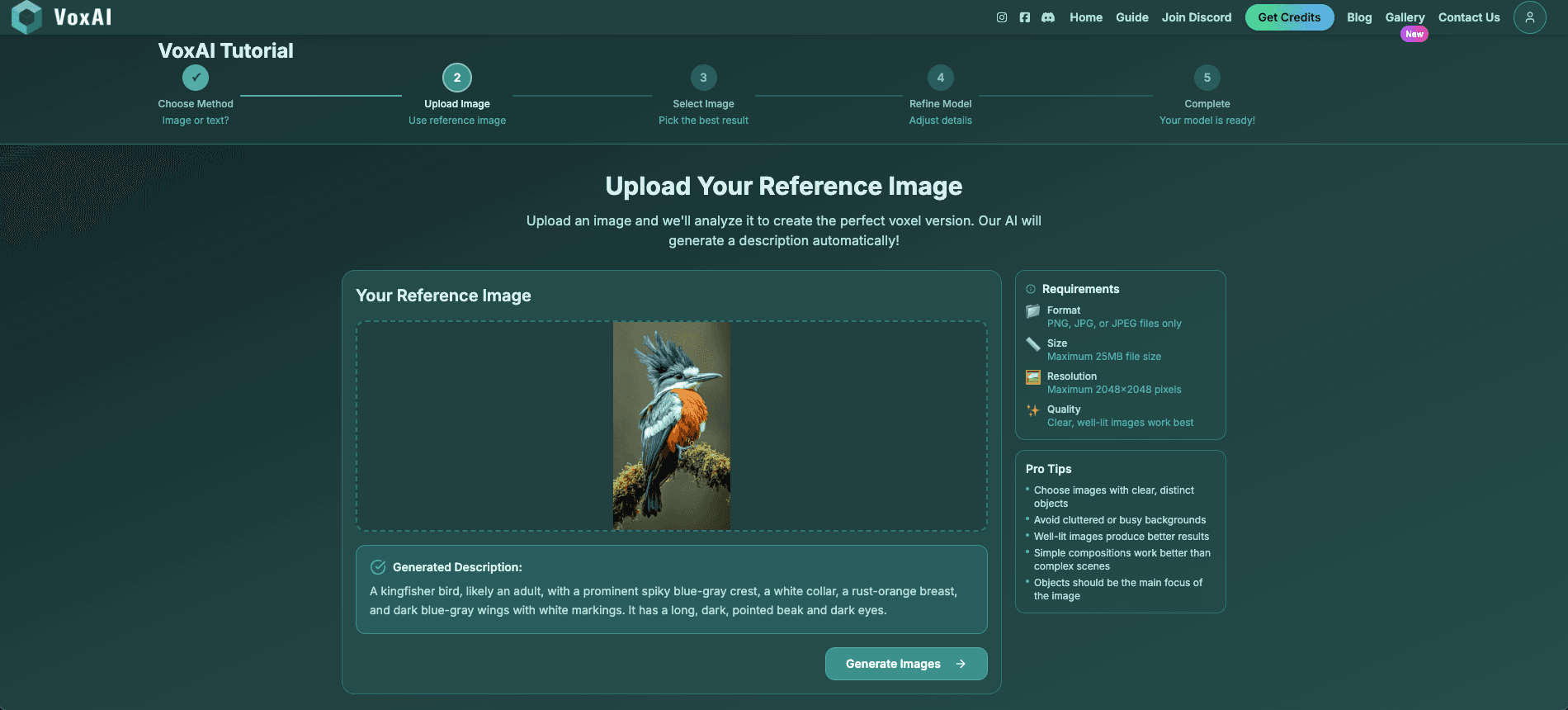Click the Choose Method checkmark step circle
1568x710 pixels.
(x=196, y=78)
